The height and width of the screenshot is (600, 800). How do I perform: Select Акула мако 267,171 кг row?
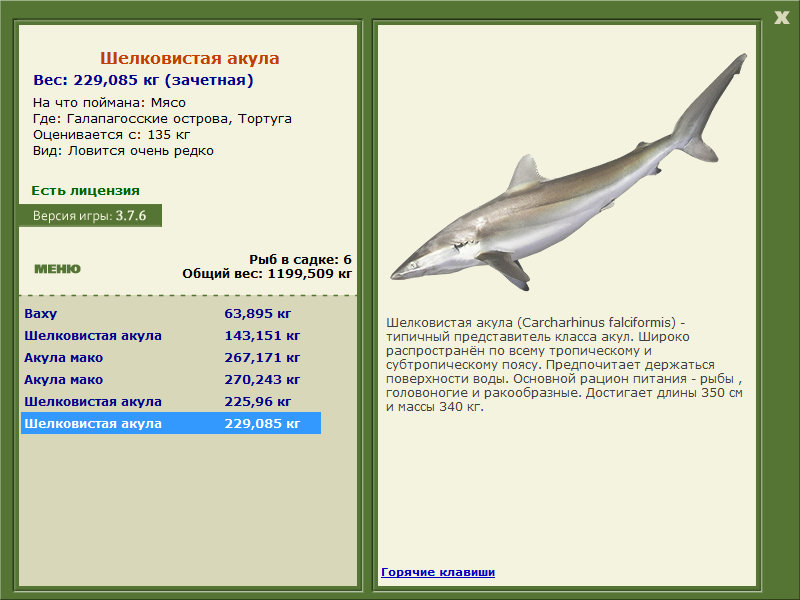[x=171, y=357]
